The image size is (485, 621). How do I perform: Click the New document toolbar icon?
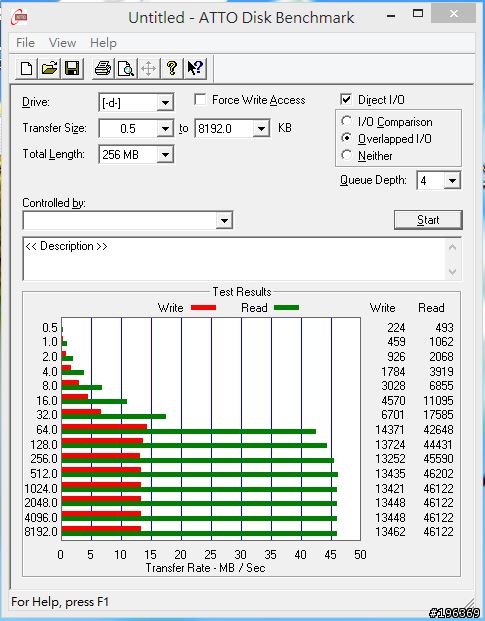[x=27, y=69]
